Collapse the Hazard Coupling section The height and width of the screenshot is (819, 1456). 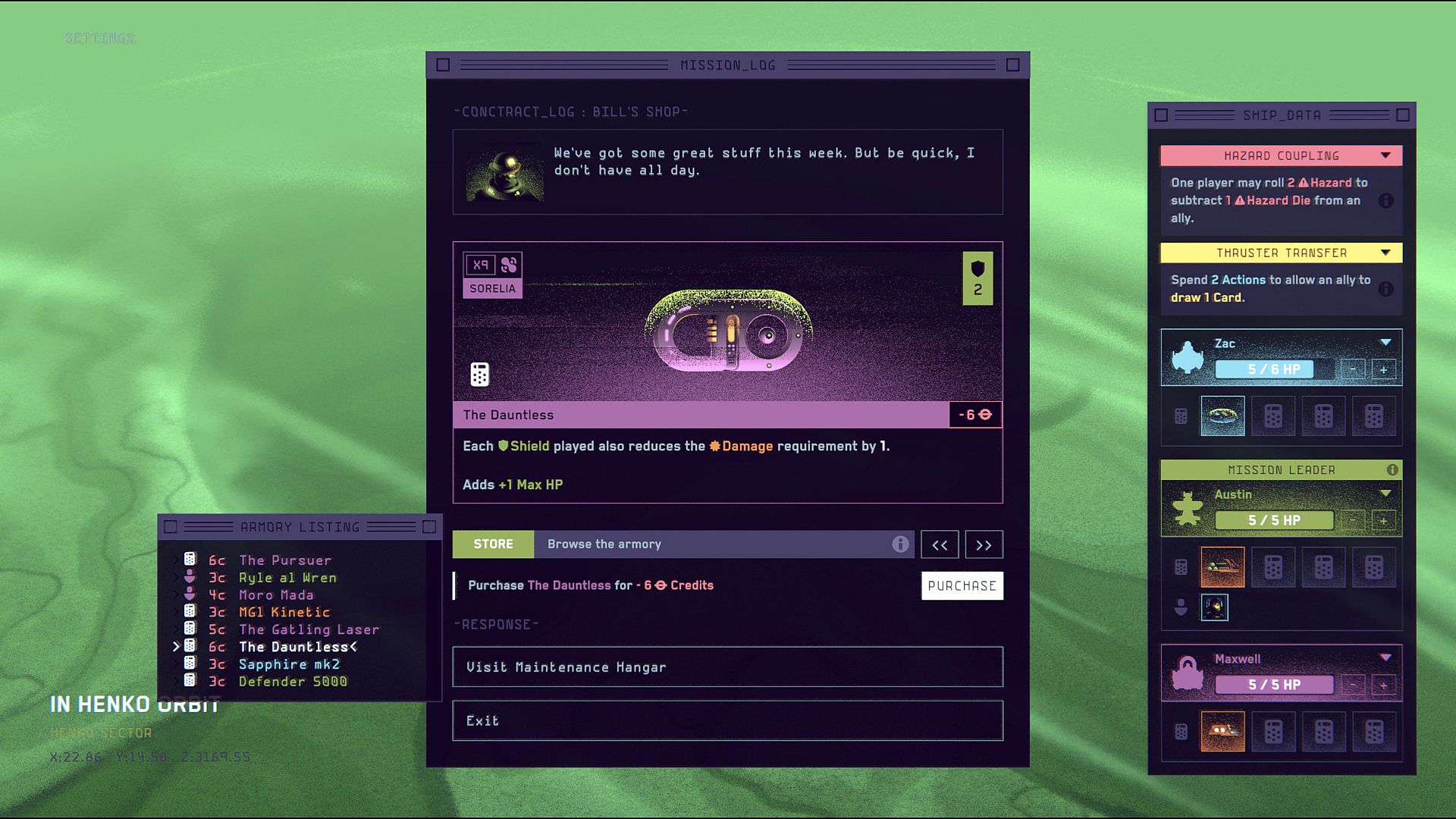tap(1385, 155)
